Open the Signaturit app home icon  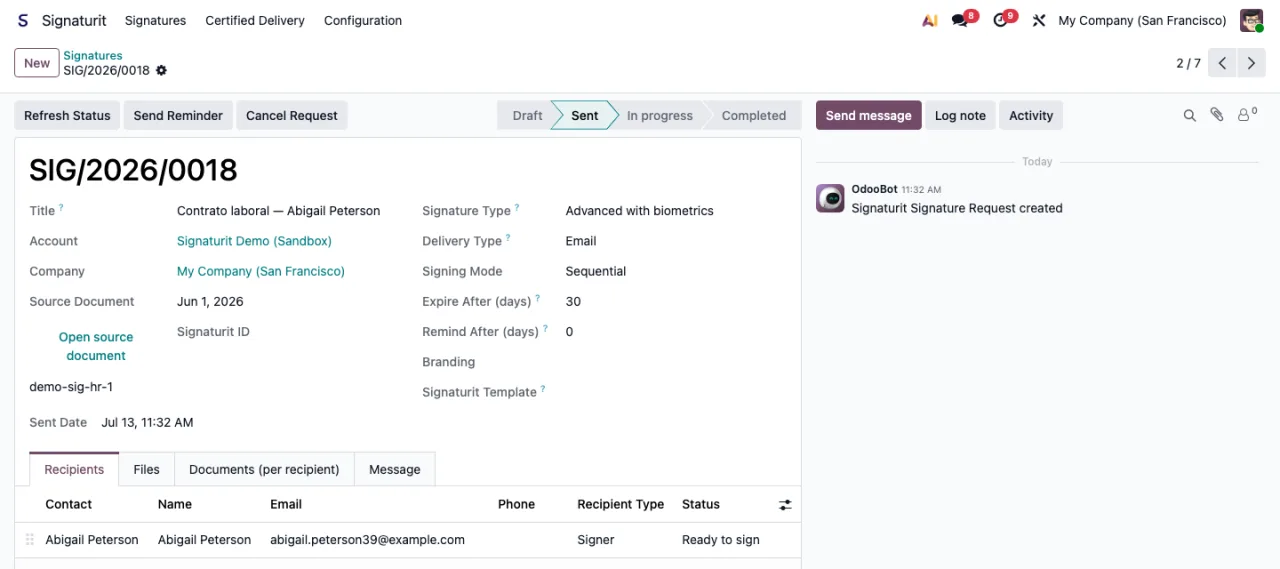(22, 20)
